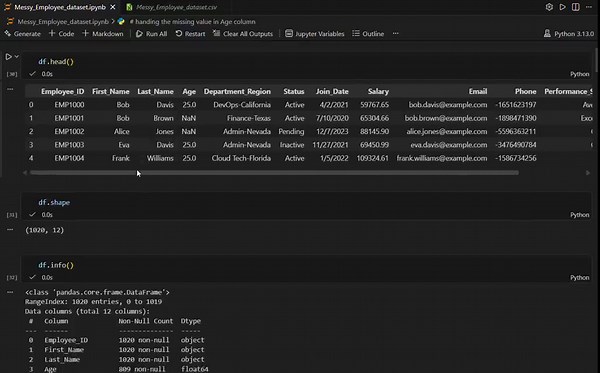Click the Finance-Texas cell
600x373 pixels.
coord(249,118)
